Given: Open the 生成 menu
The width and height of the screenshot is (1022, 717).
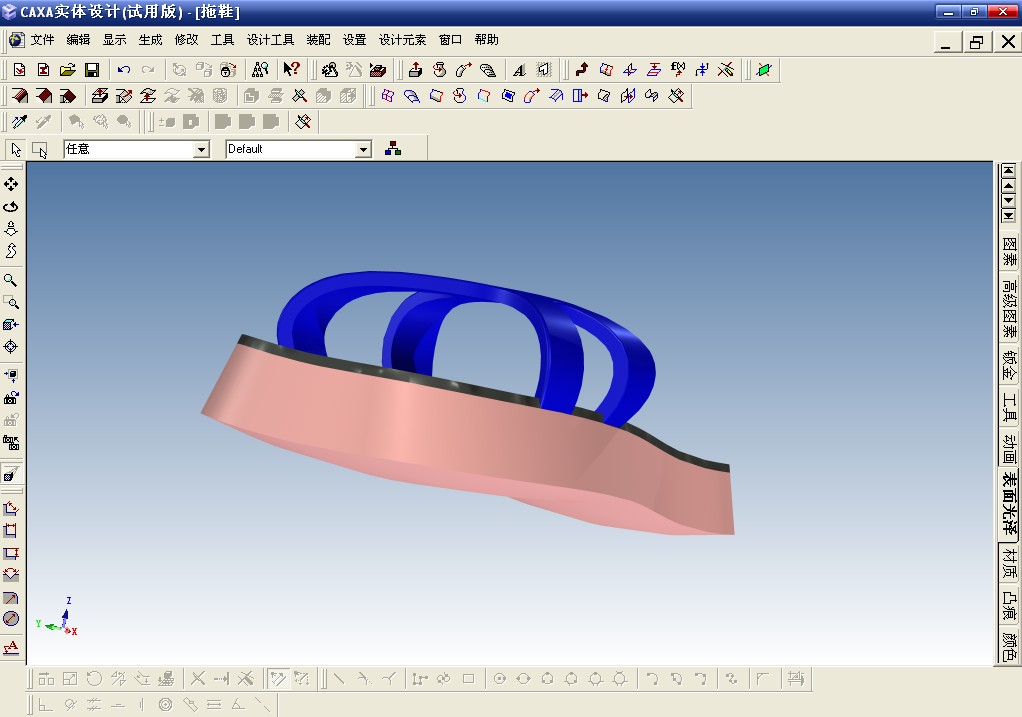Looking at the screenshot, I should (x=151, y=40).
